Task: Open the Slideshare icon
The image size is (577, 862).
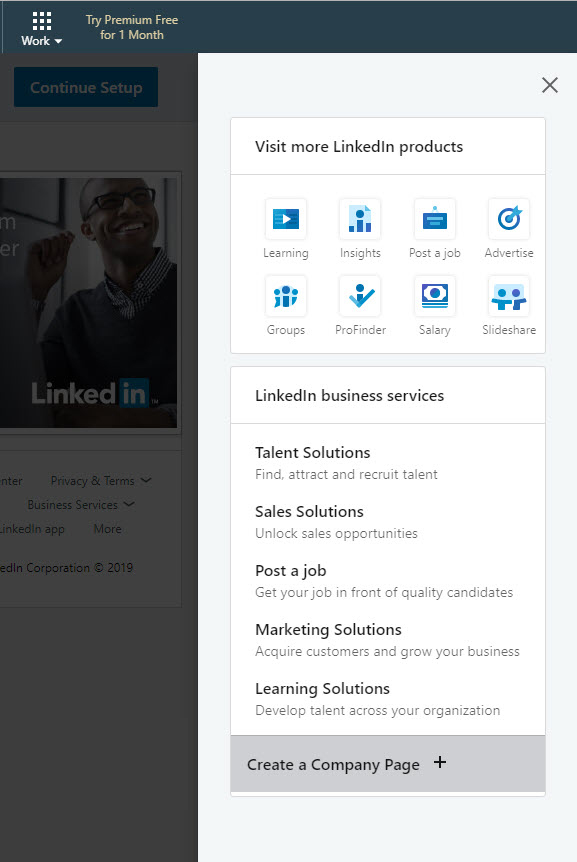Action: tap(509, 296)
